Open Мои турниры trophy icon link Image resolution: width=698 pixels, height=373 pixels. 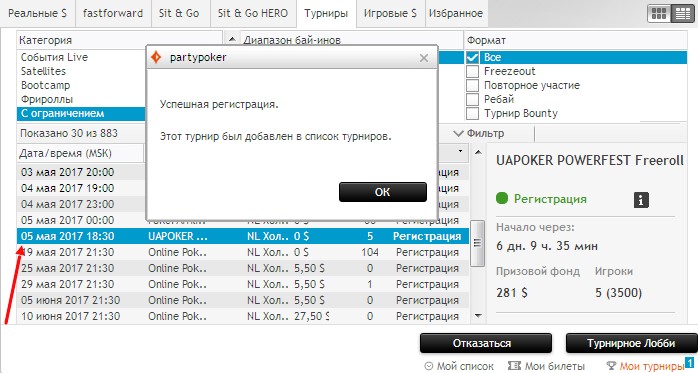point(612,366)
